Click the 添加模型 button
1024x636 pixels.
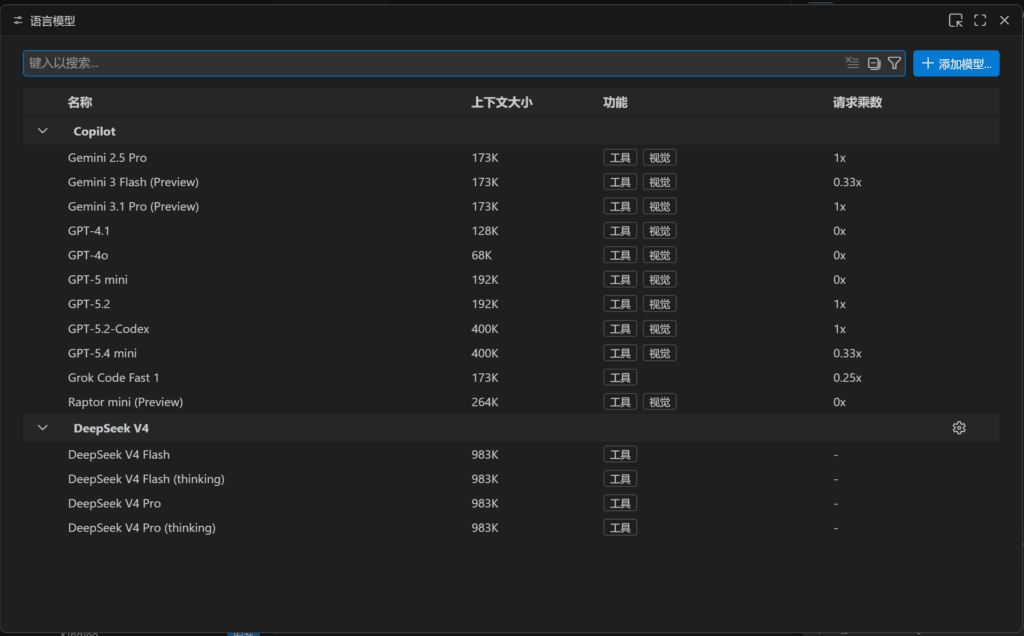[x=956, y=63]
